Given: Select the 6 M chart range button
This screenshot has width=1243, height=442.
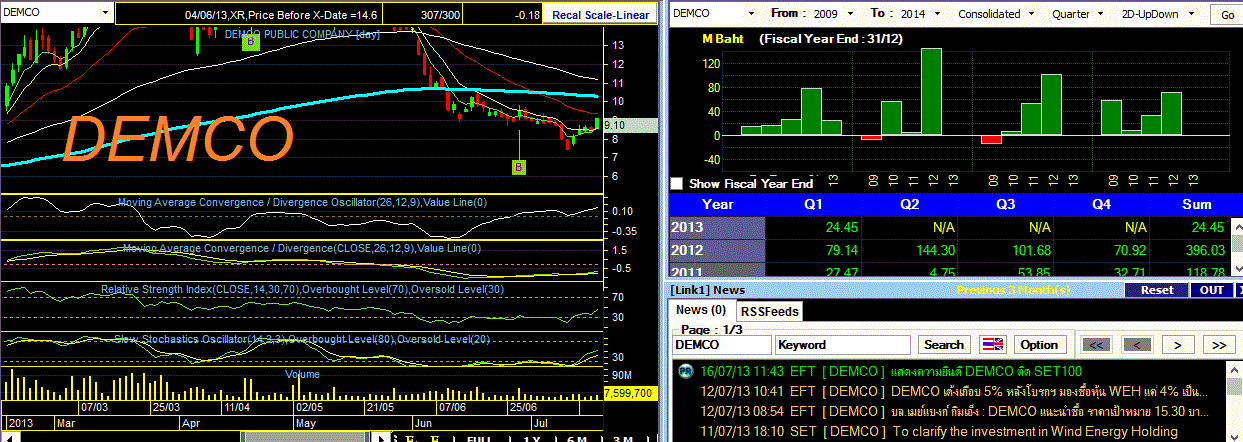Looking at the screenshot, I should [577, 438].
